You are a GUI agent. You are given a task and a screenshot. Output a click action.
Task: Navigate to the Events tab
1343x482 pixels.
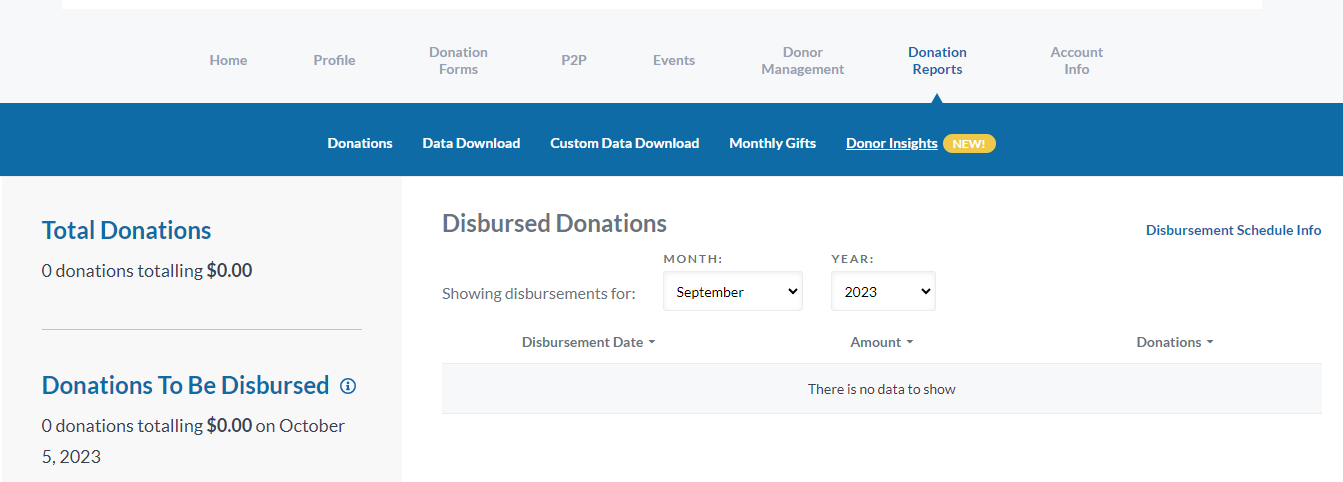(674, 60)
